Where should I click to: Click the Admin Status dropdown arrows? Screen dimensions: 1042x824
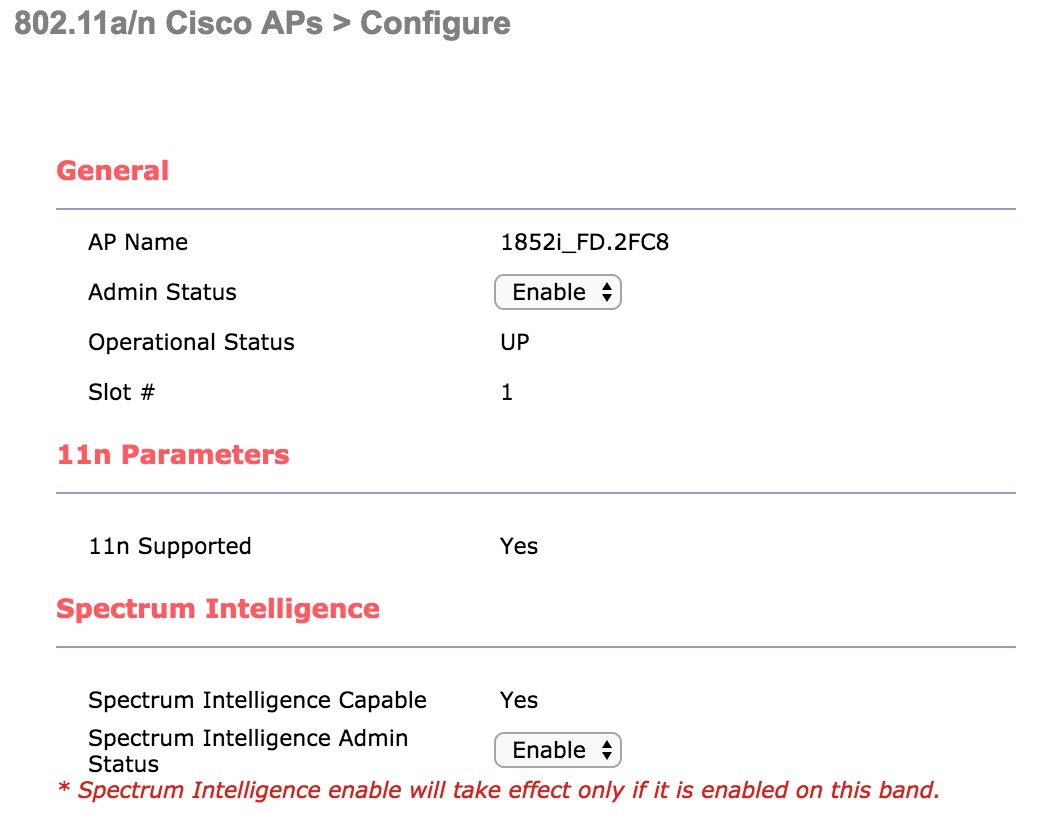606,292
